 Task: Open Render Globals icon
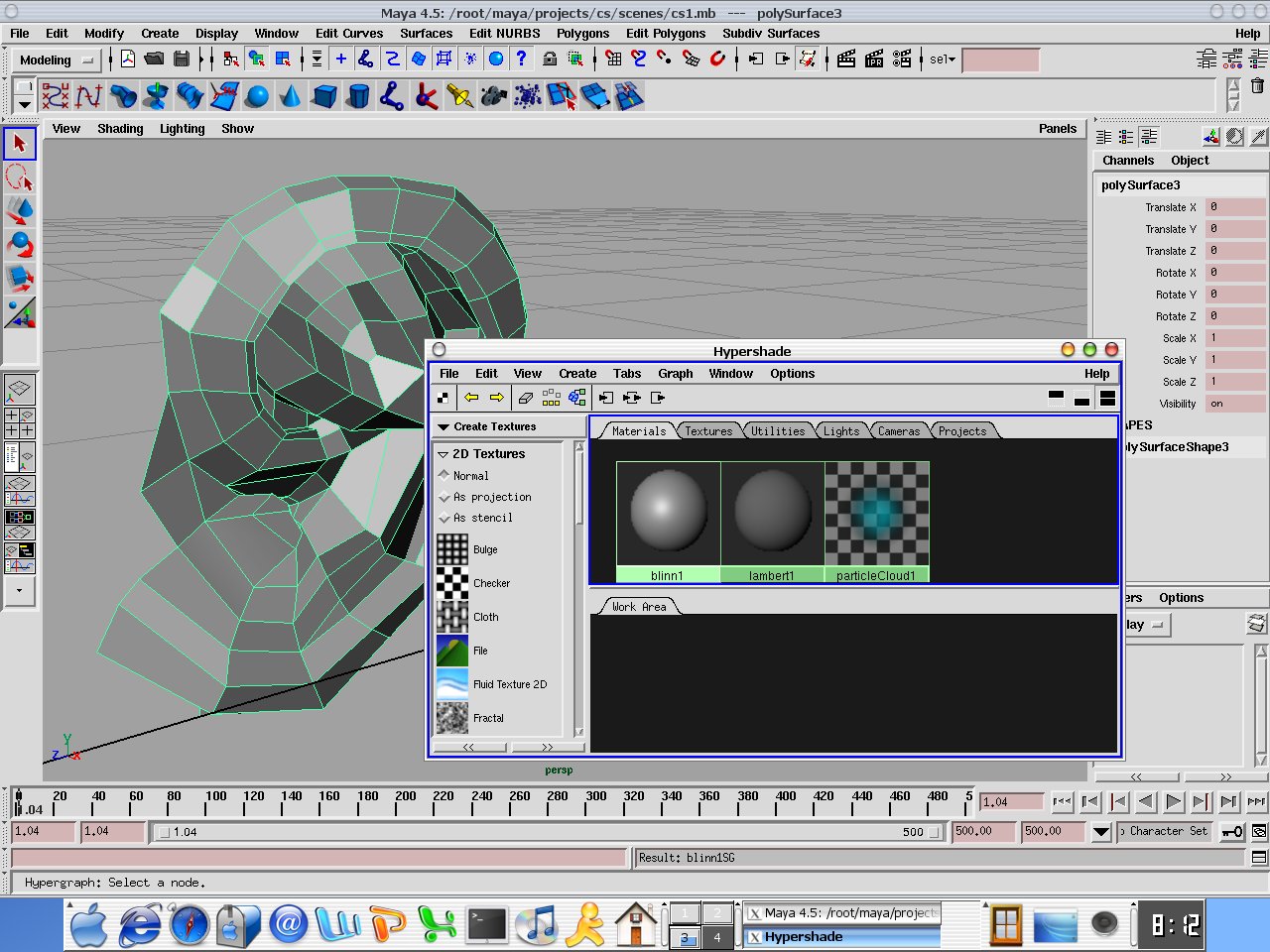(x=902, y=59)
